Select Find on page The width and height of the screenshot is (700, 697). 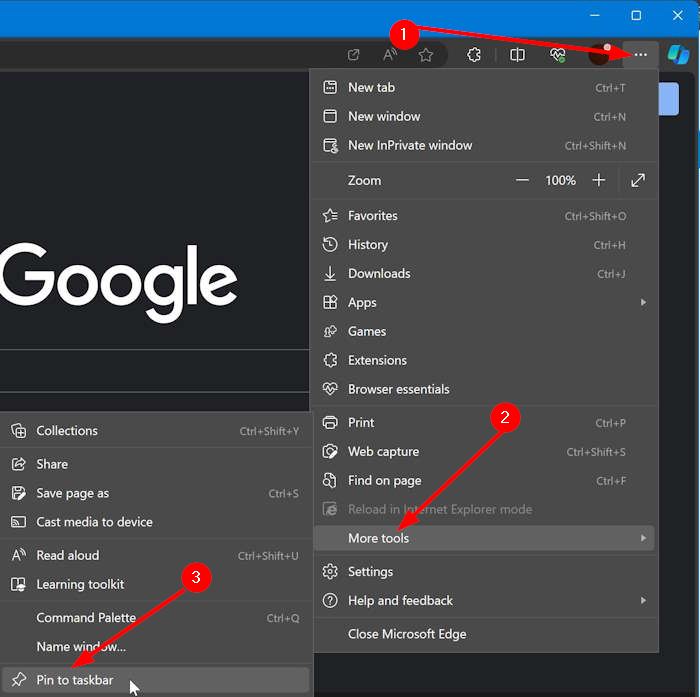[484, 480]
